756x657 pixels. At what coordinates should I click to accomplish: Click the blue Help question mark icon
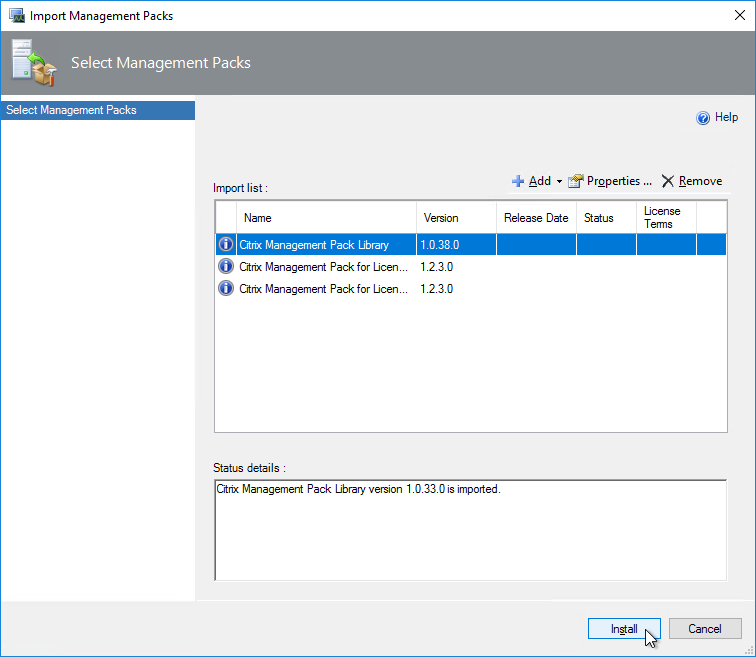(x=703, y=118)
